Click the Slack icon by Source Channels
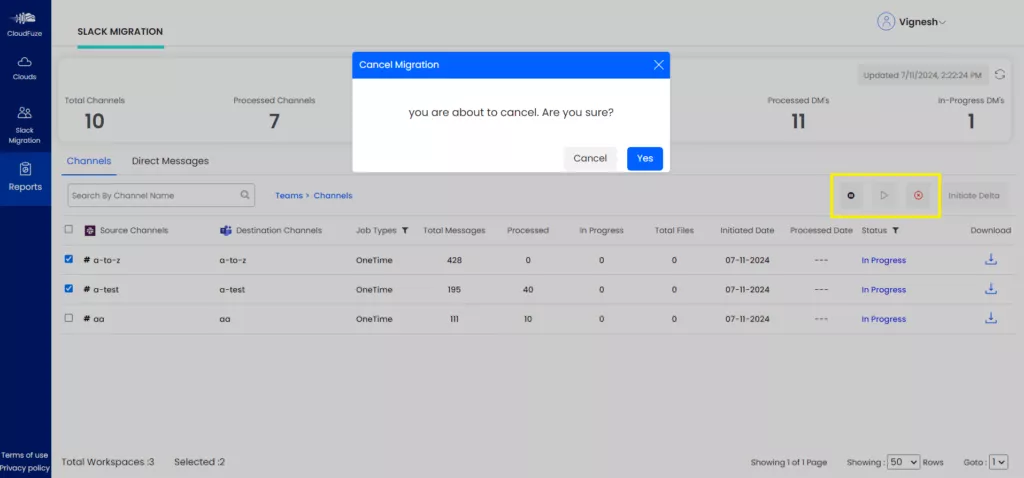This screenshot has width=1024, height=478. coord(90,231)
